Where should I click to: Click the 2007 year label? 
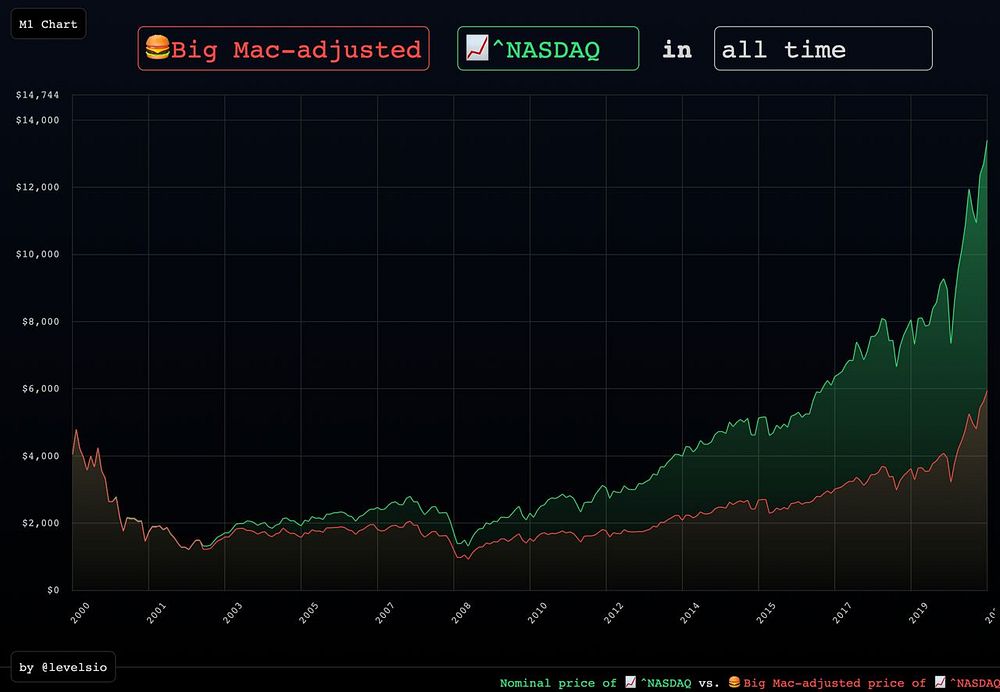(385, 613)
